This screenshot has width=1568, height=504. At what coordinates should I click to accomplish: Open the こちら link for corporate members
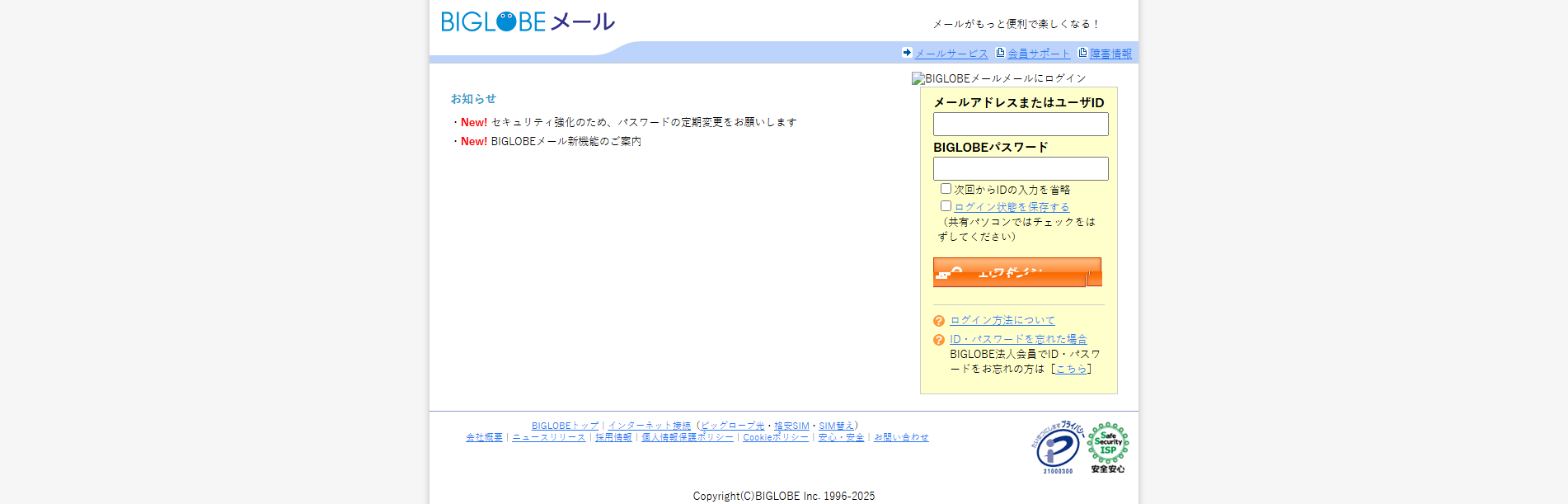tap(1072, 369)
